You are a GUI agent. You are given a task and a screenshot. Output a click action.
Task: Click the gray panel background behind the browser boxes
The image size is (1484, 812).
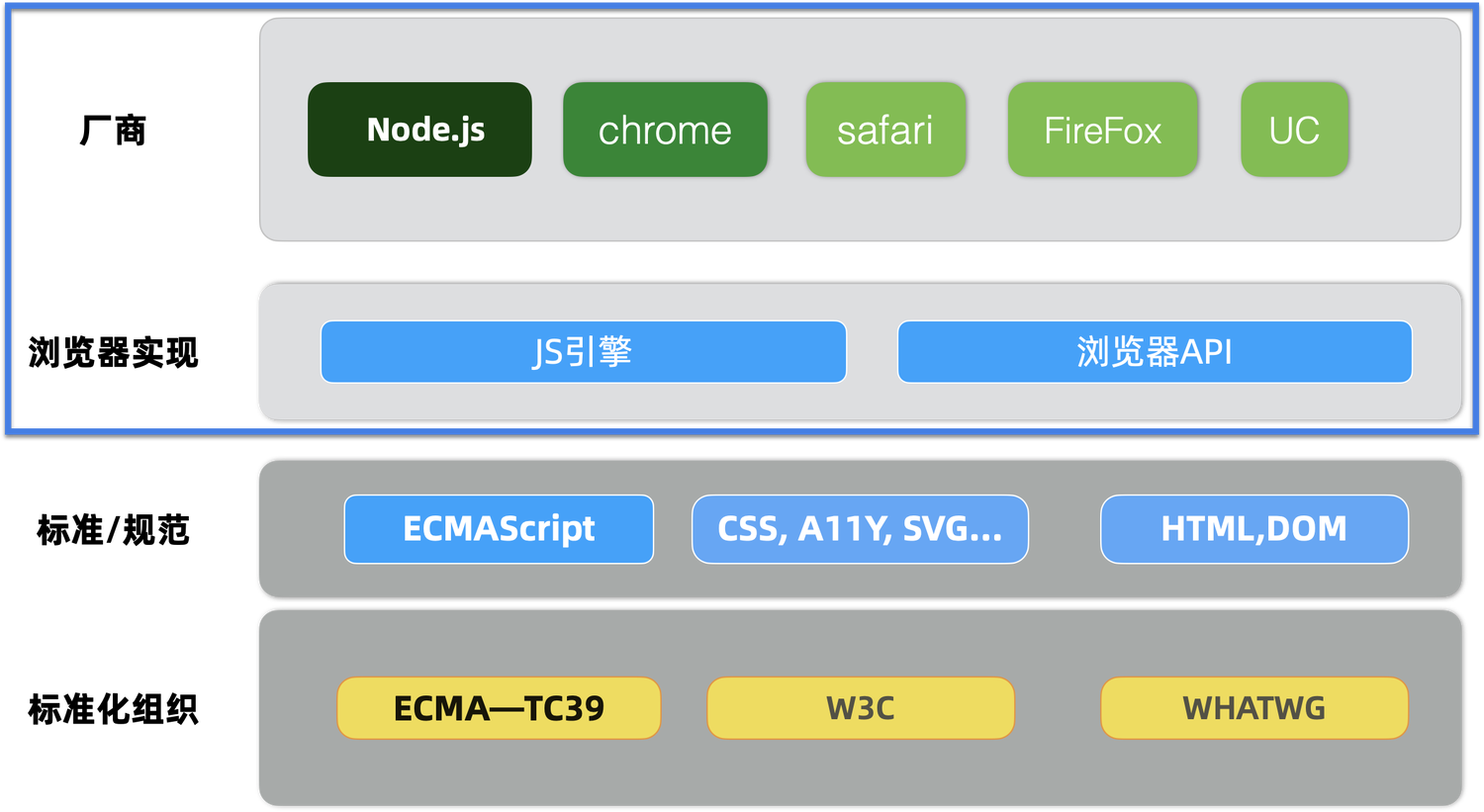pos(859,210)
